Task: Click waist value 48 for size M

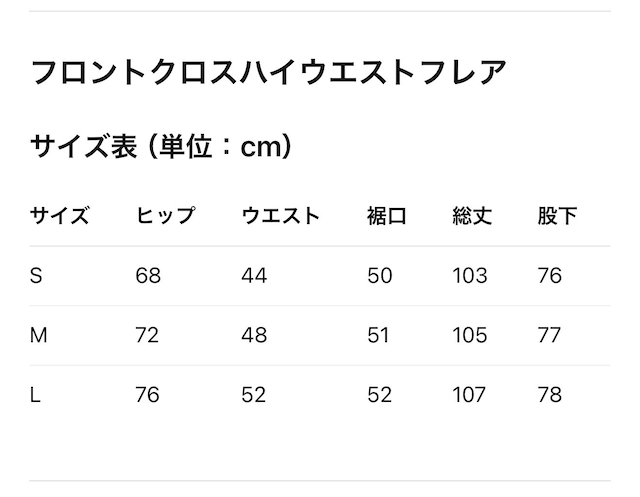Action: click(254, 336)
